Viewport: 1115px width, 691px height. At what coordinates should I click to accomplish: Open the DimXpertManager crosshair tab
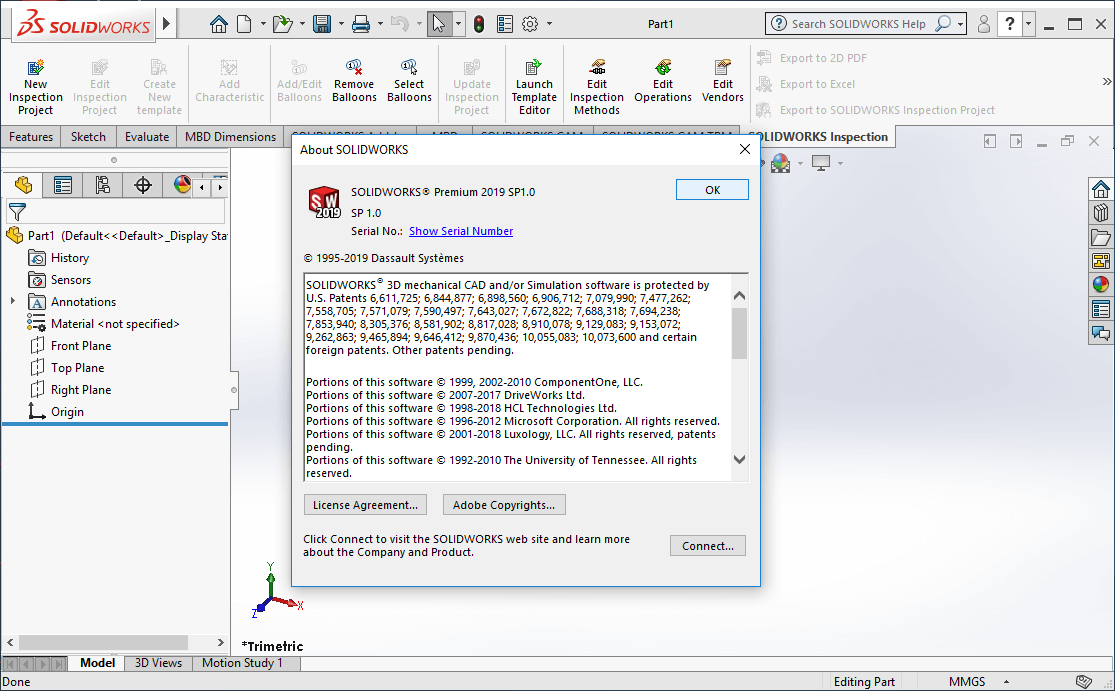pos(143,186)
